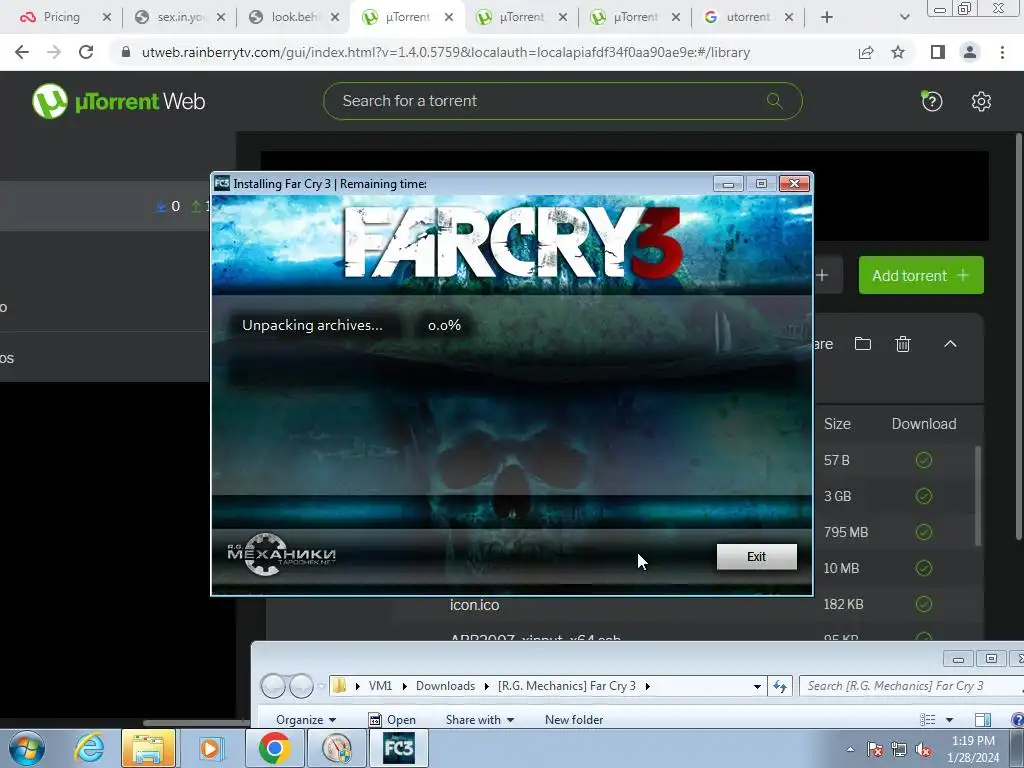This screenshot has height=768, width=1024.
Task: Refresh the Explorer folder view
Action: point(780,686)
